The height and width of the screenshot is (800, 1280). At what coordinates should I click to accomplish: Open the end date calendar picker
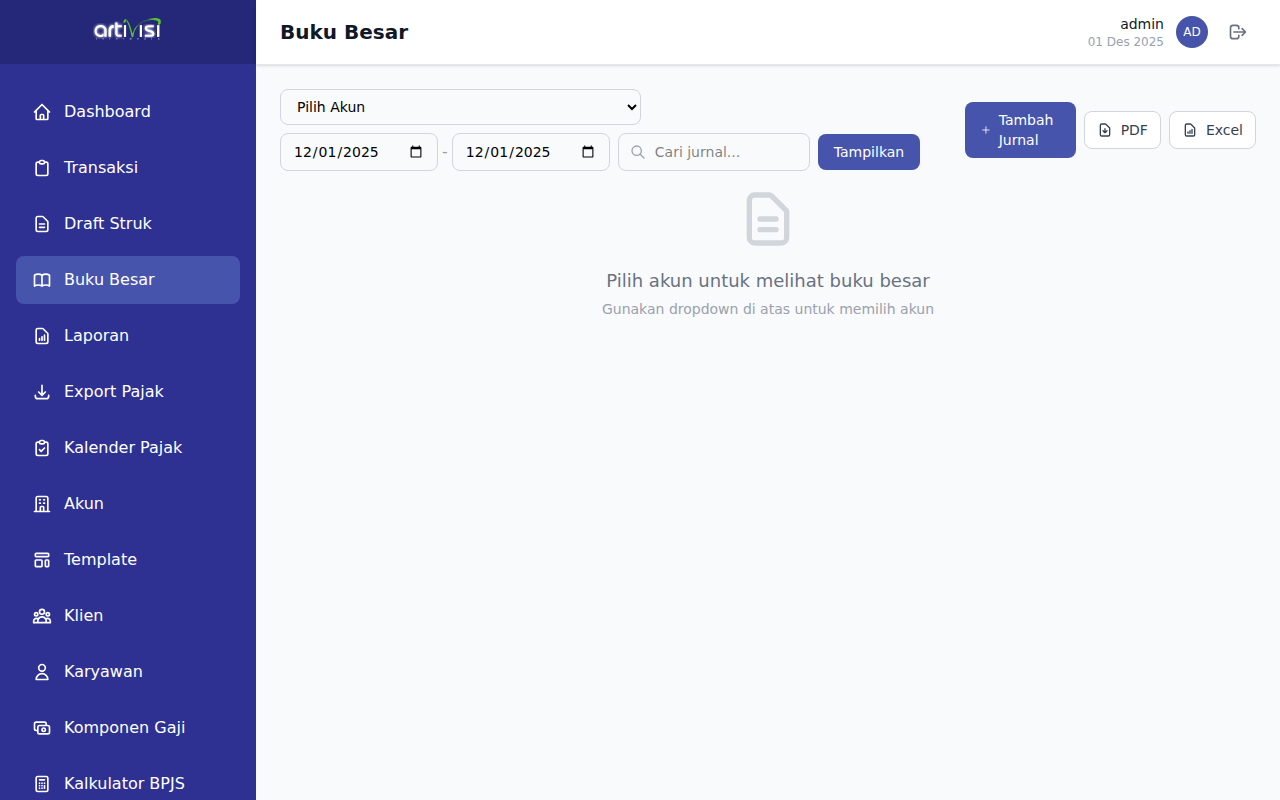[588, 152]
